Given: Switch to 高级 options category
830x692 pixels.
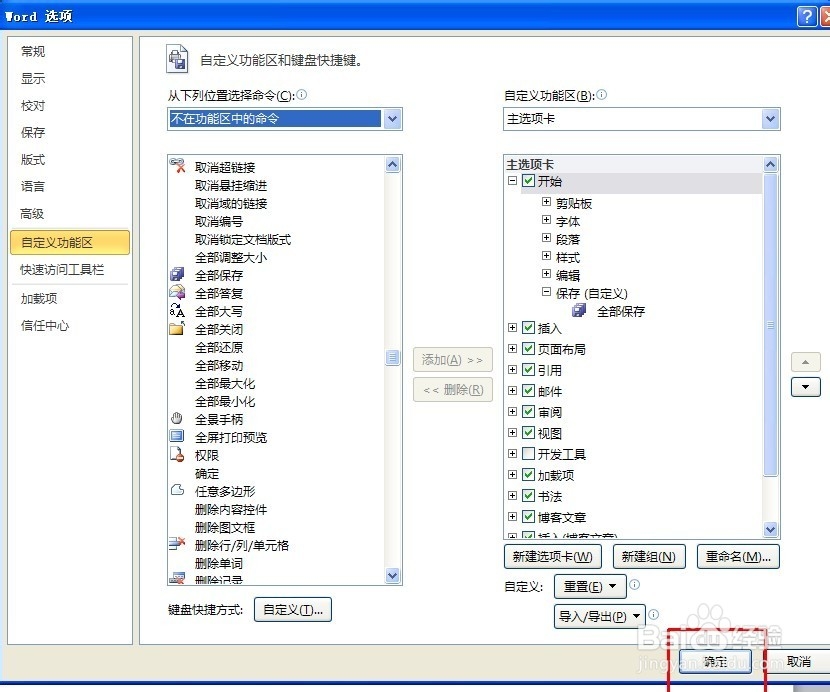Looking at the screenshot, I should point(33,214).
